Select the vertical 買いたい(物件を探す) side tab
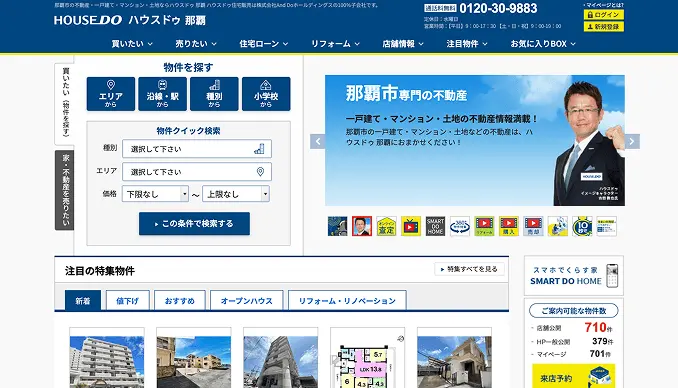 [x=65, y=103]
